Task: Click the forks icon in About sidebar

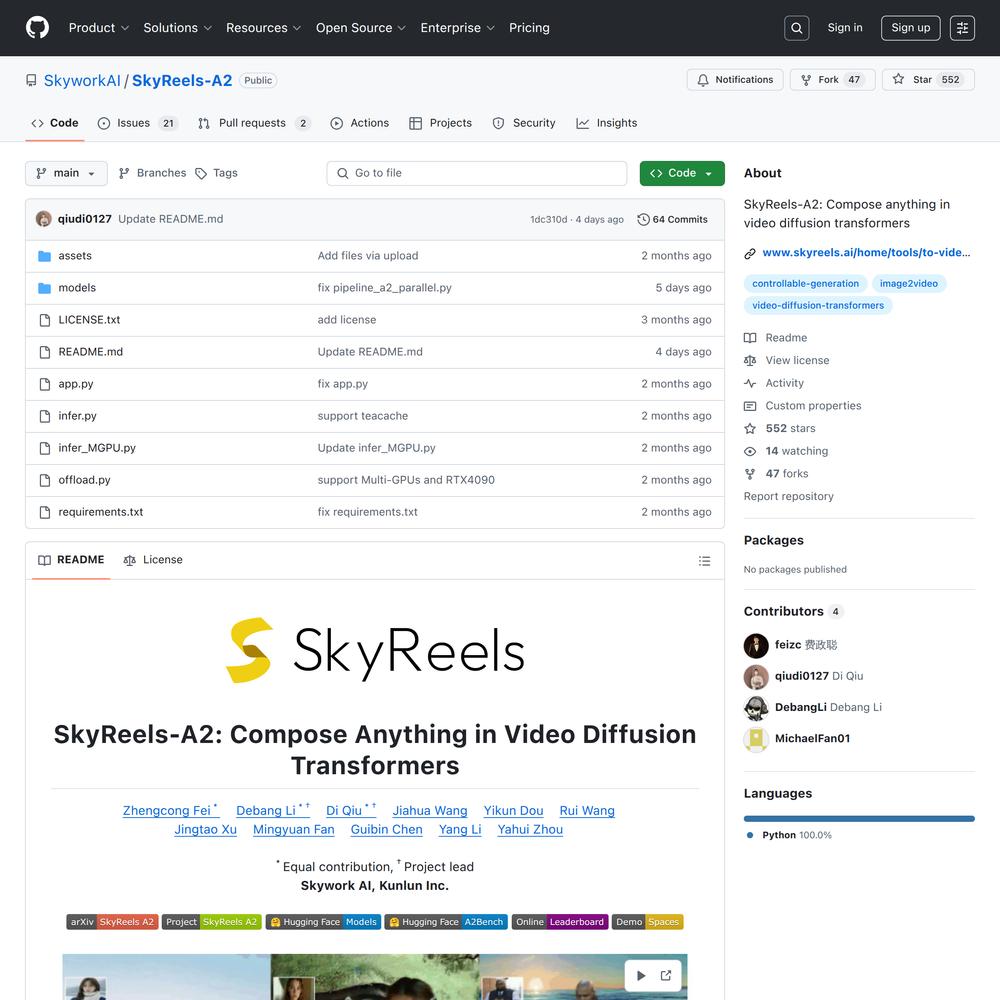Action: (x=750, y=474)
